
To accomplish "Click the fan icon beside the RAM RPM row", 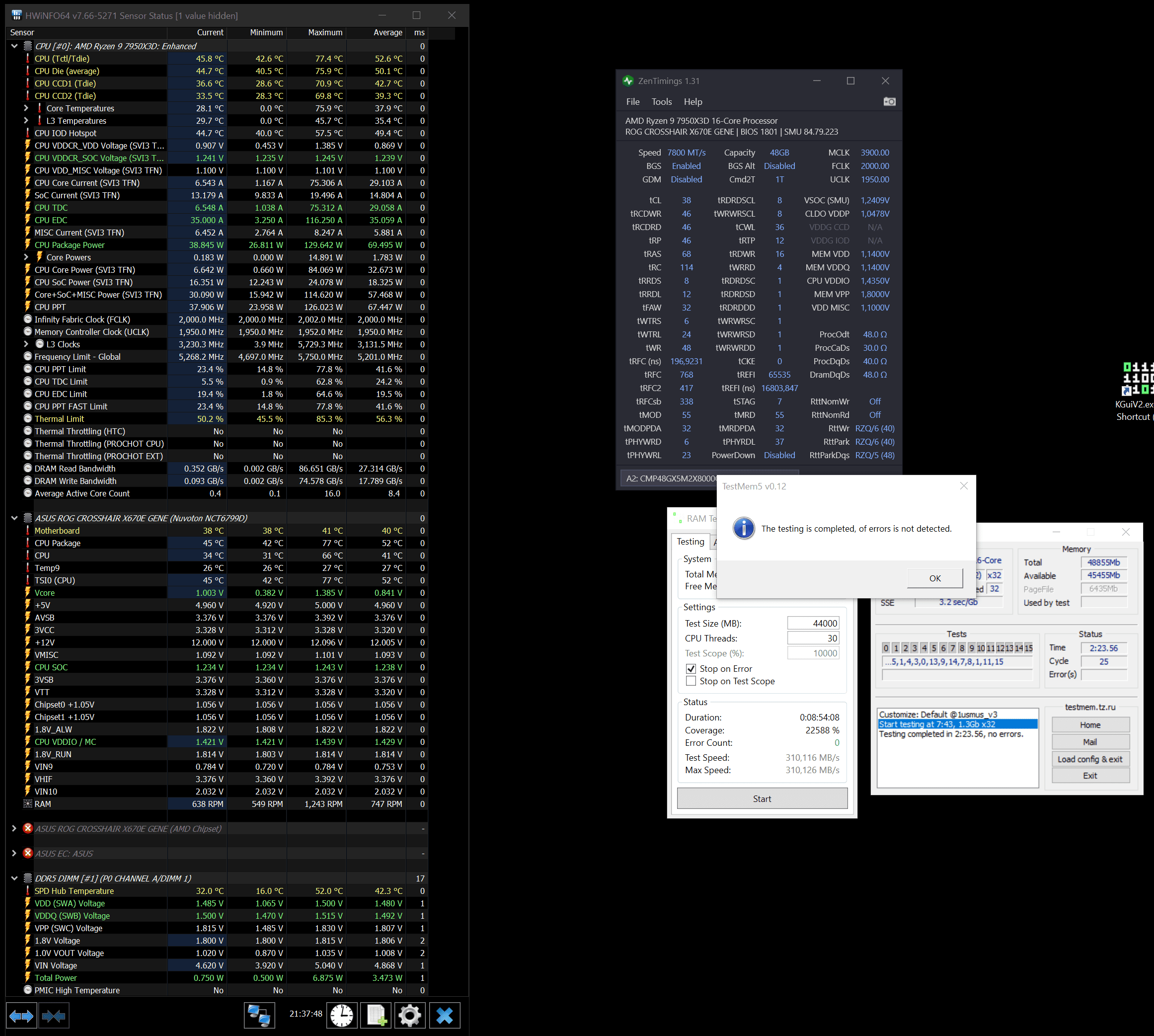I will pos(27,803).
